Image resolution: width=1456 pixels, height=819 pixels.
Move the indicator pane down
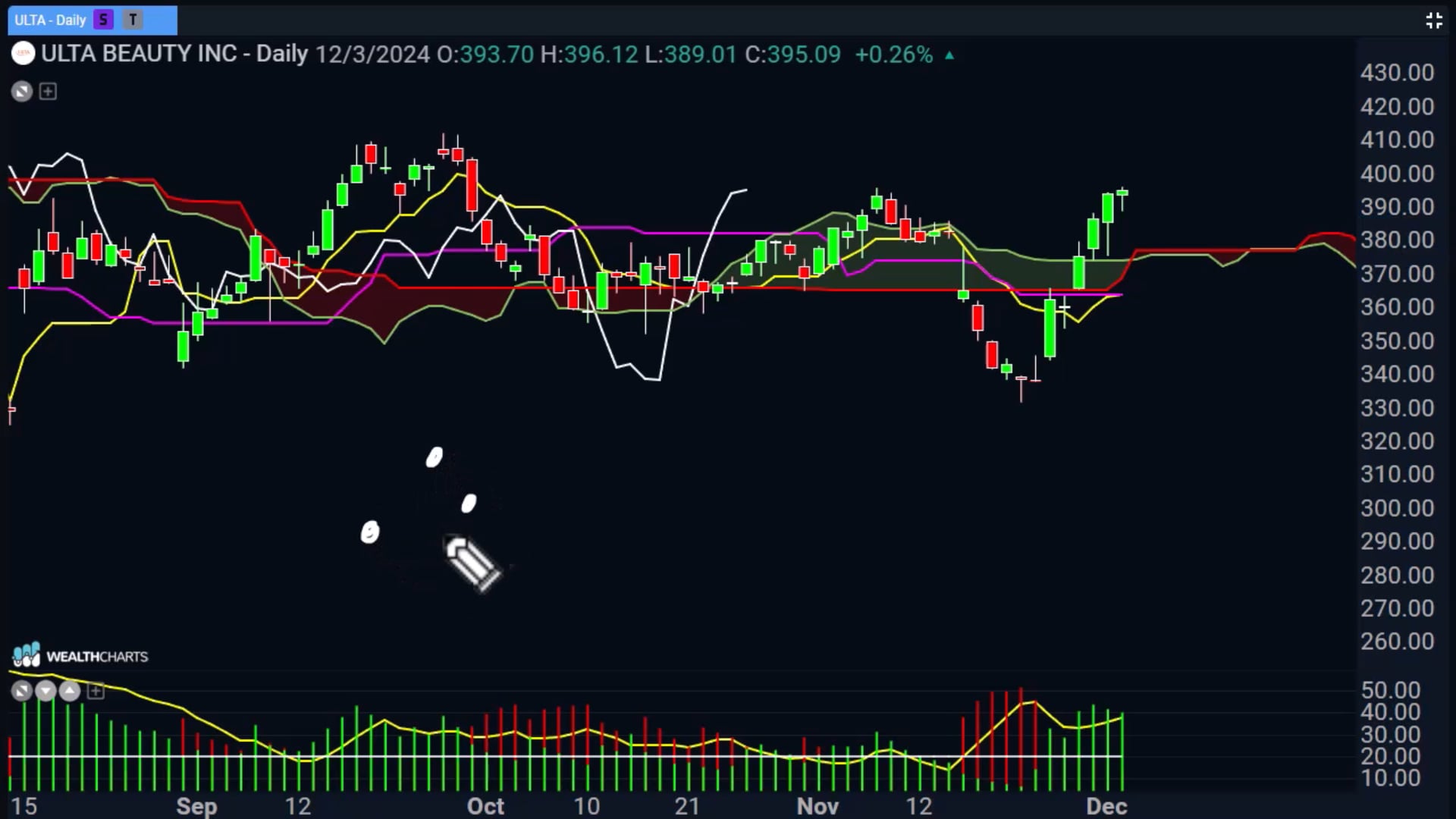(x=45, y=691)
